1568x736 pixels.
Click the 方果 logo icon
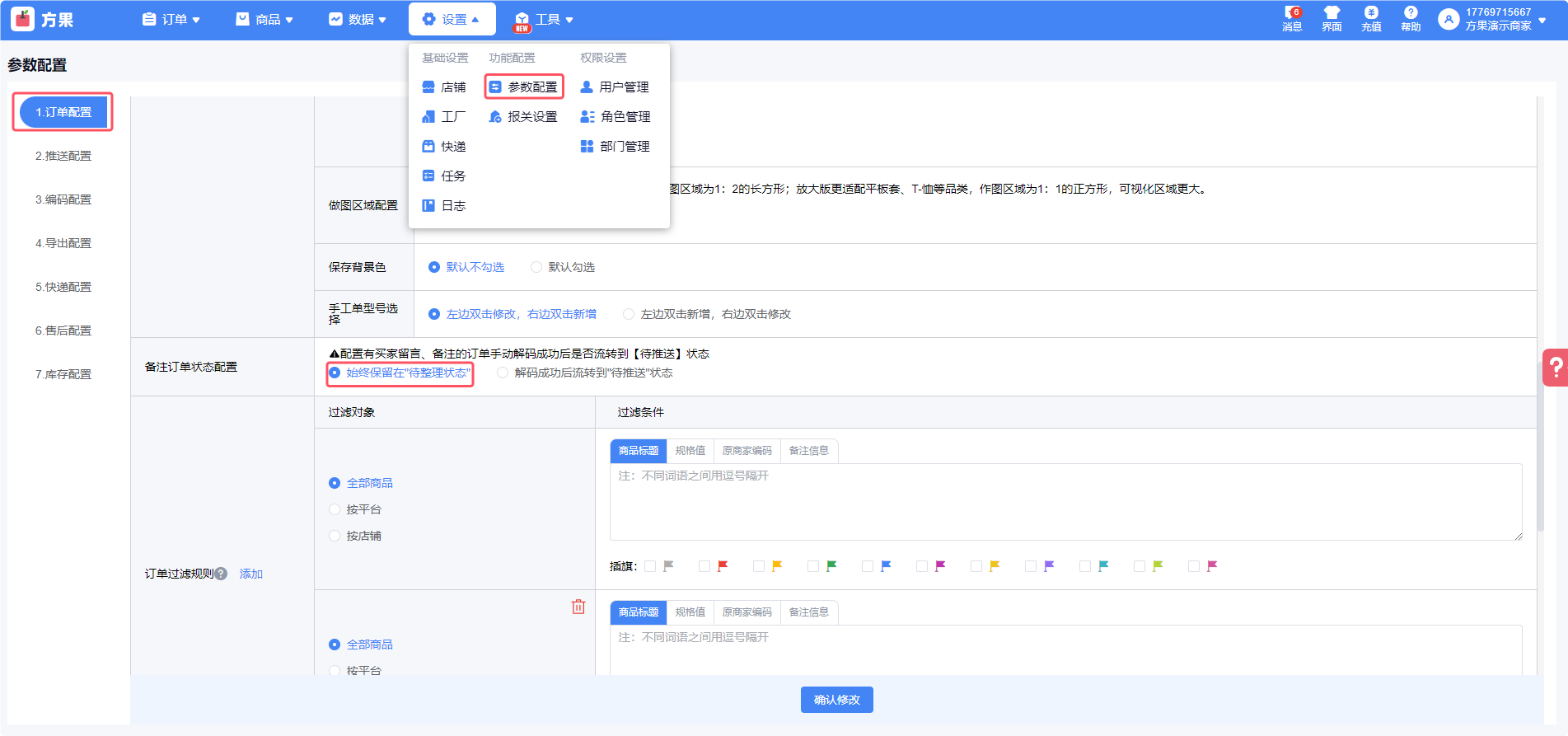(23, 19)
